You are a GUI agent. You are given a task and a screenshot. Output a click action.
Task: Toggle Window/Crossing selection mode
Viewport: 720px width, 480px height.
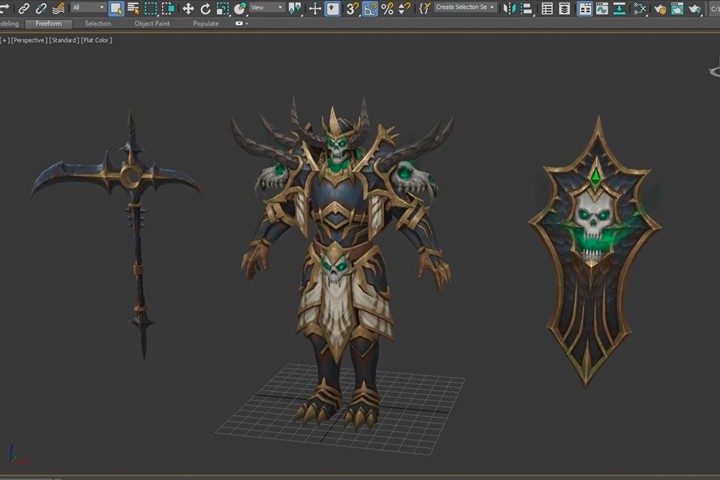[x=168, y=8]
